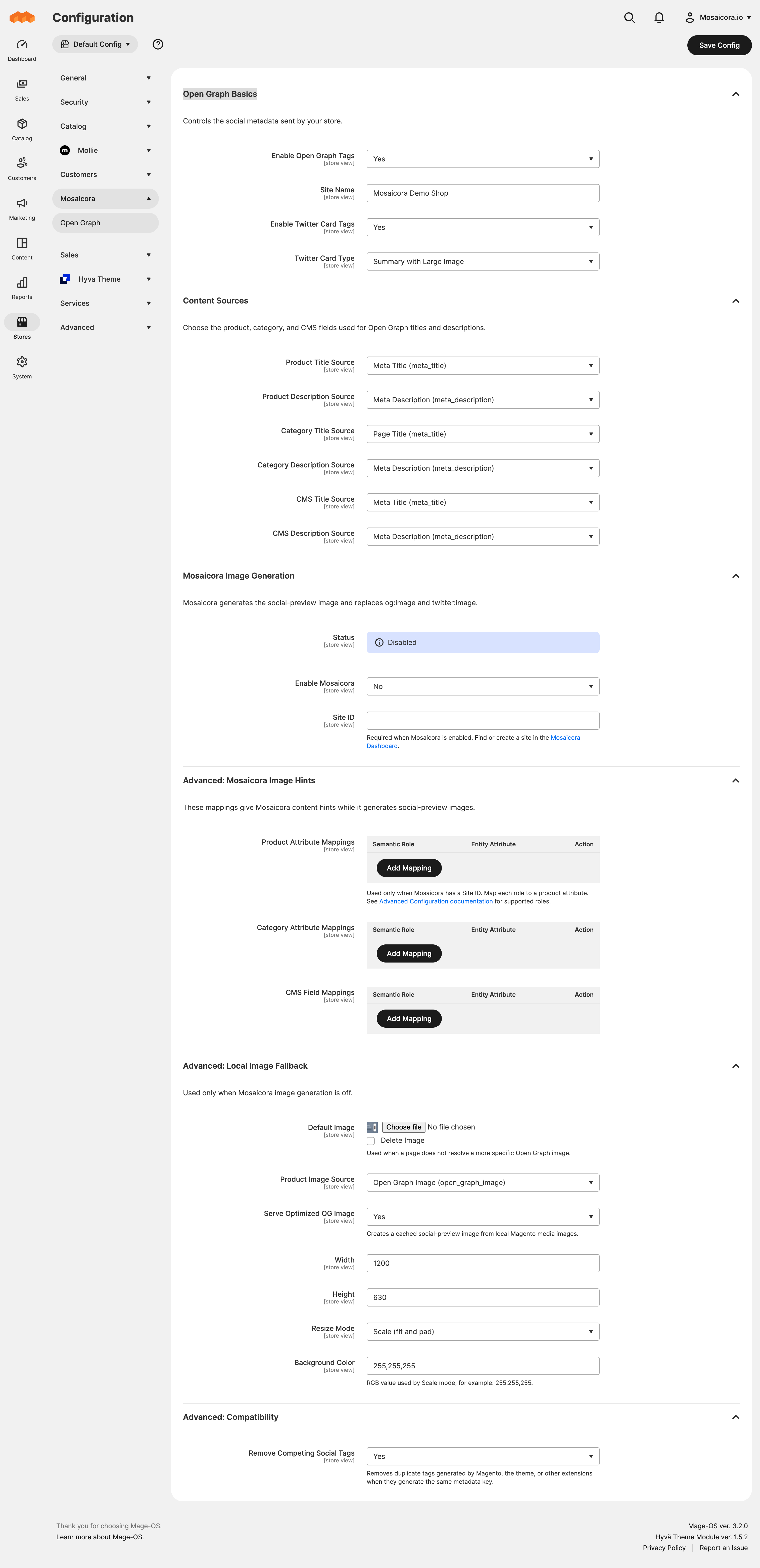The height and width of the screenshot is (1568, 760).
Task: Open the Content layout icon
Action: 22,243
